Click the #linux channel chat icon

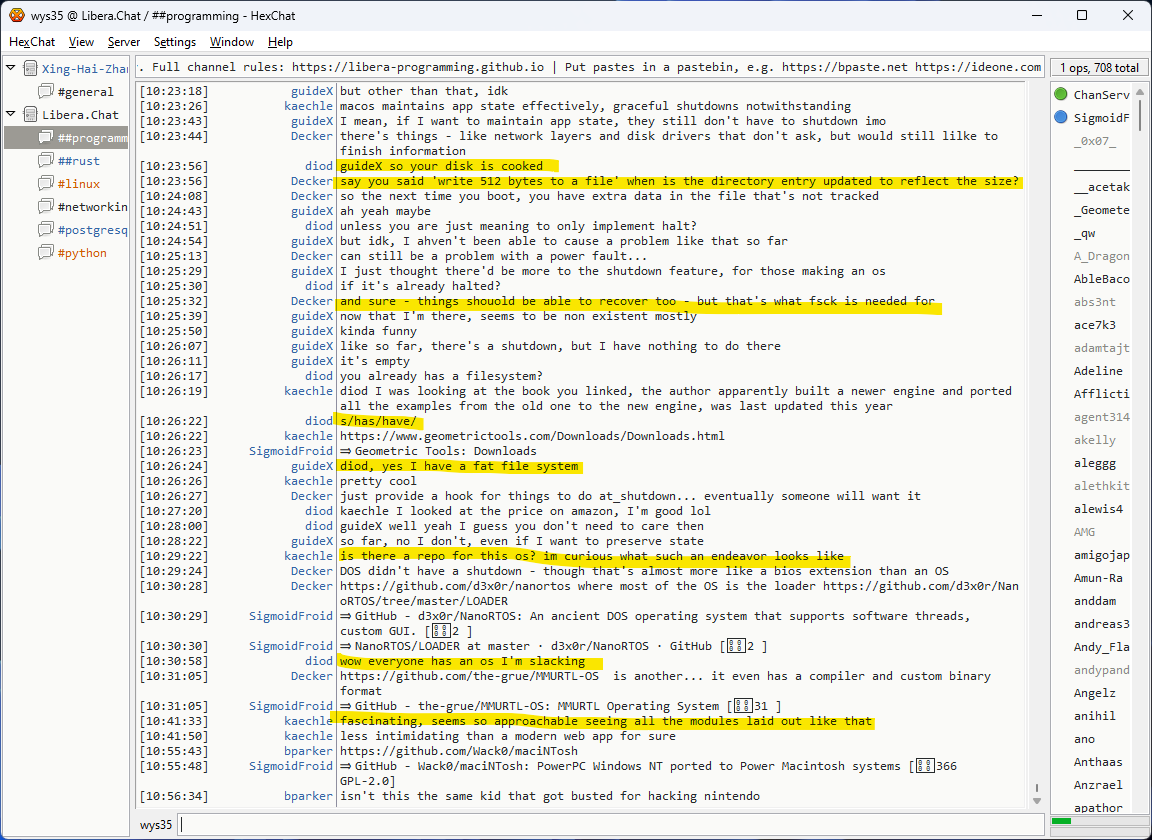pos(46,184)
